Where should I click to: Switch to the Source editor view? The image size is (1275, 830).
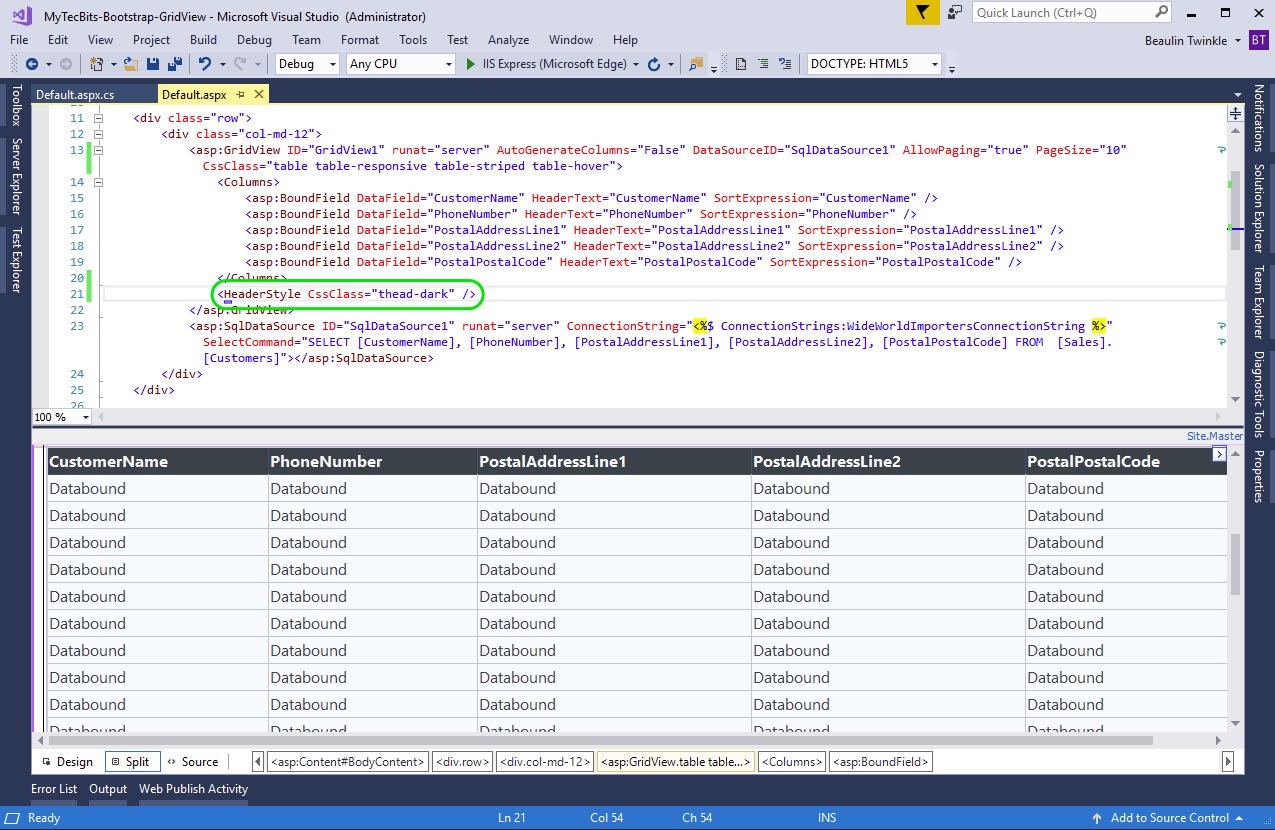click(193, 761)
